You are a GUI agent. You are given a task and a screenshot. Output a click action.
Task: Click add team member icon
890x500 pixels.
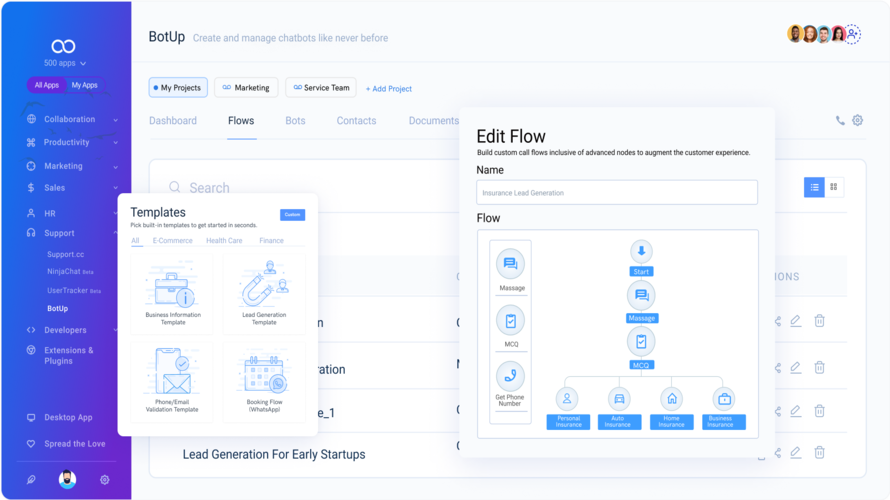point(853,34)
